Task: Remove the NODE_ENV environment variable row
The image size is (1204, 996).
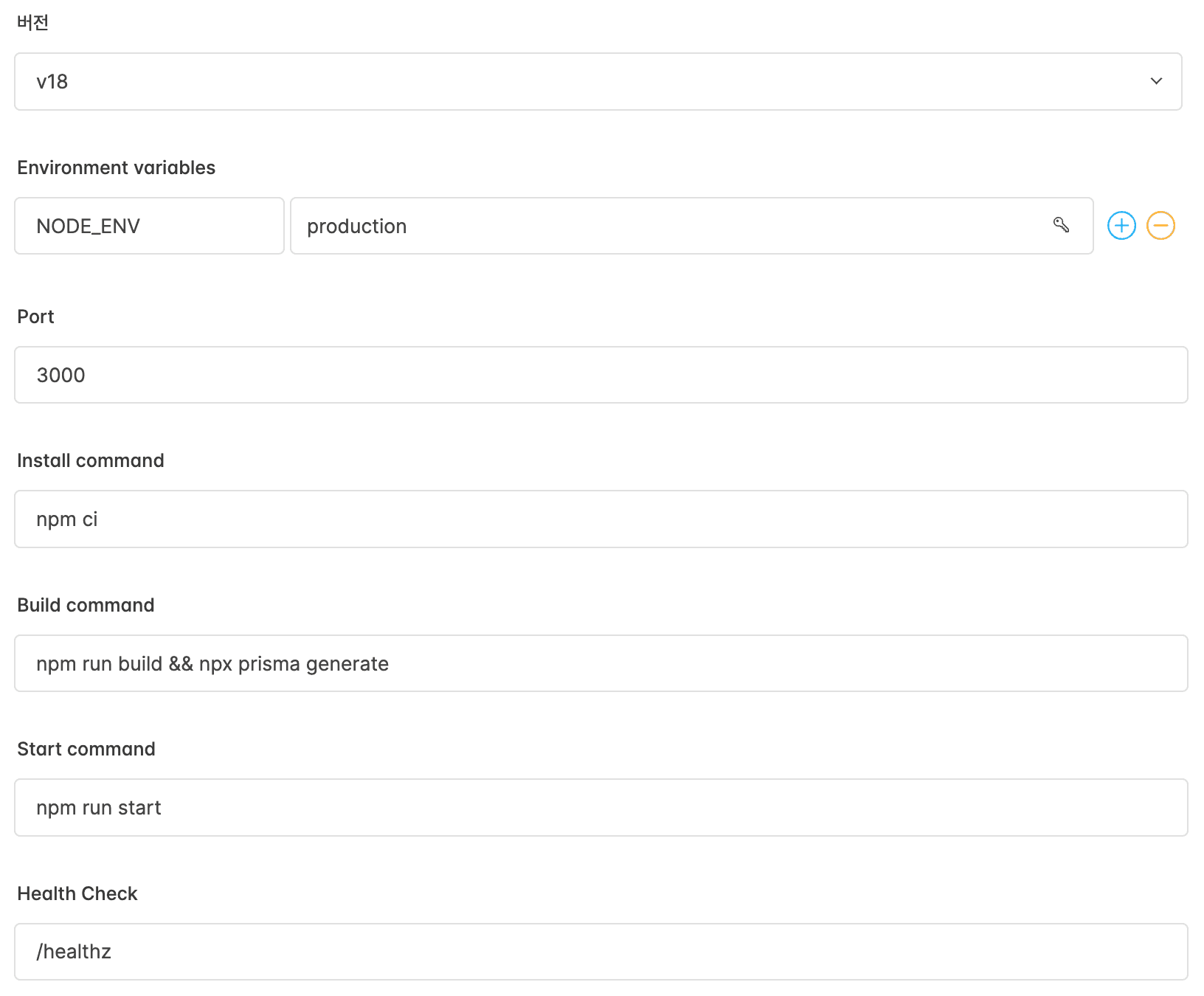Action: pos(1160,226)
